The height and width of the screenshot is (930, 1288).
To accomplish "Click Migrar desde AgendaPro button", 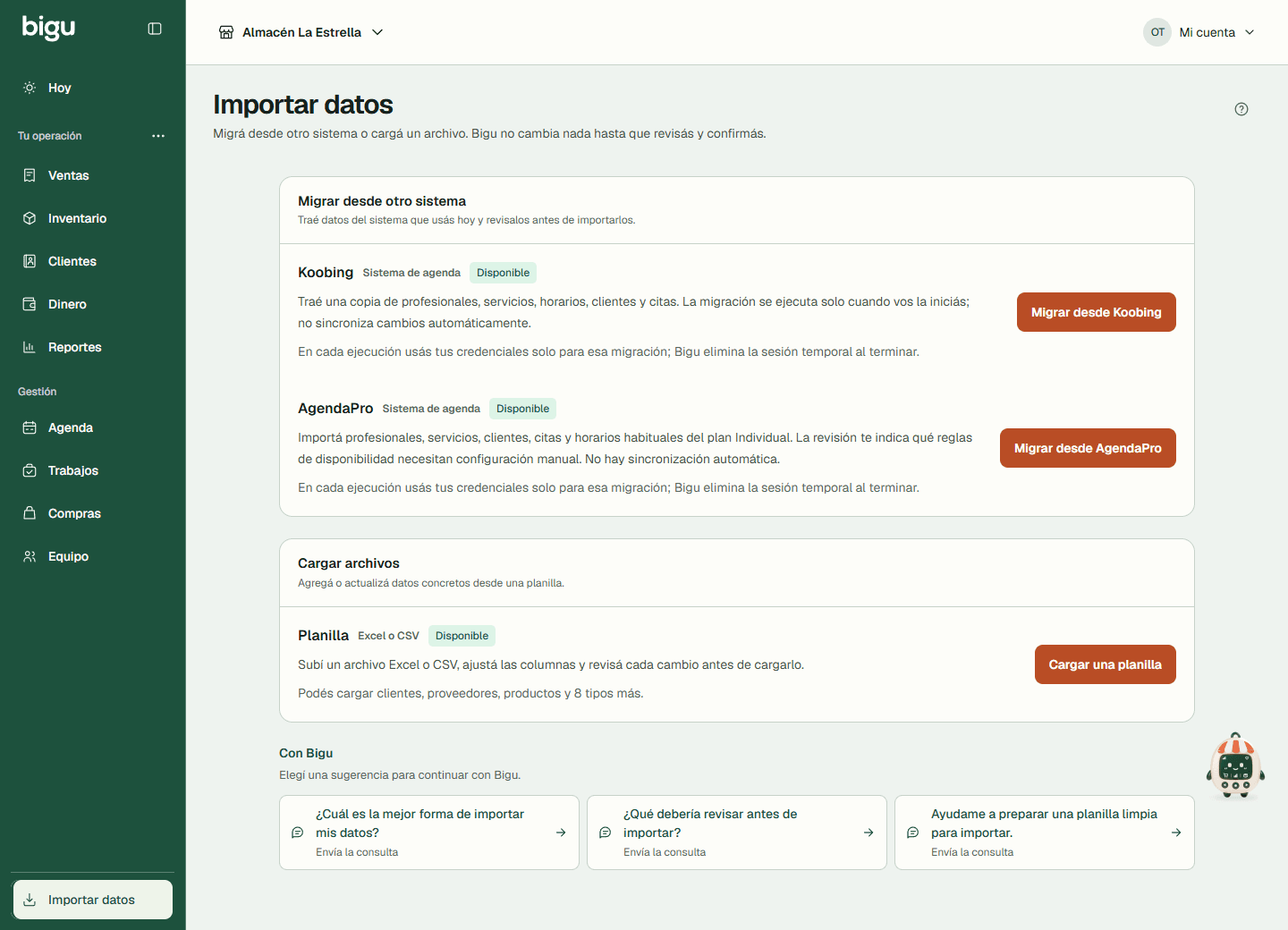I will coord(1088,448).
